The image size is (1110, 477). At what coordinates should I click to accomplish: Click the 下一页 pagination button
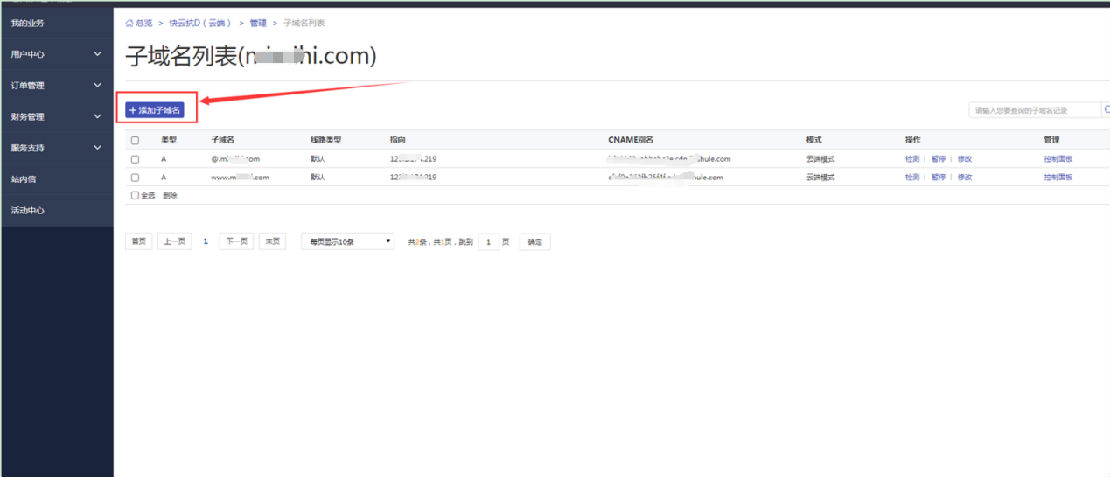(236, 242)
